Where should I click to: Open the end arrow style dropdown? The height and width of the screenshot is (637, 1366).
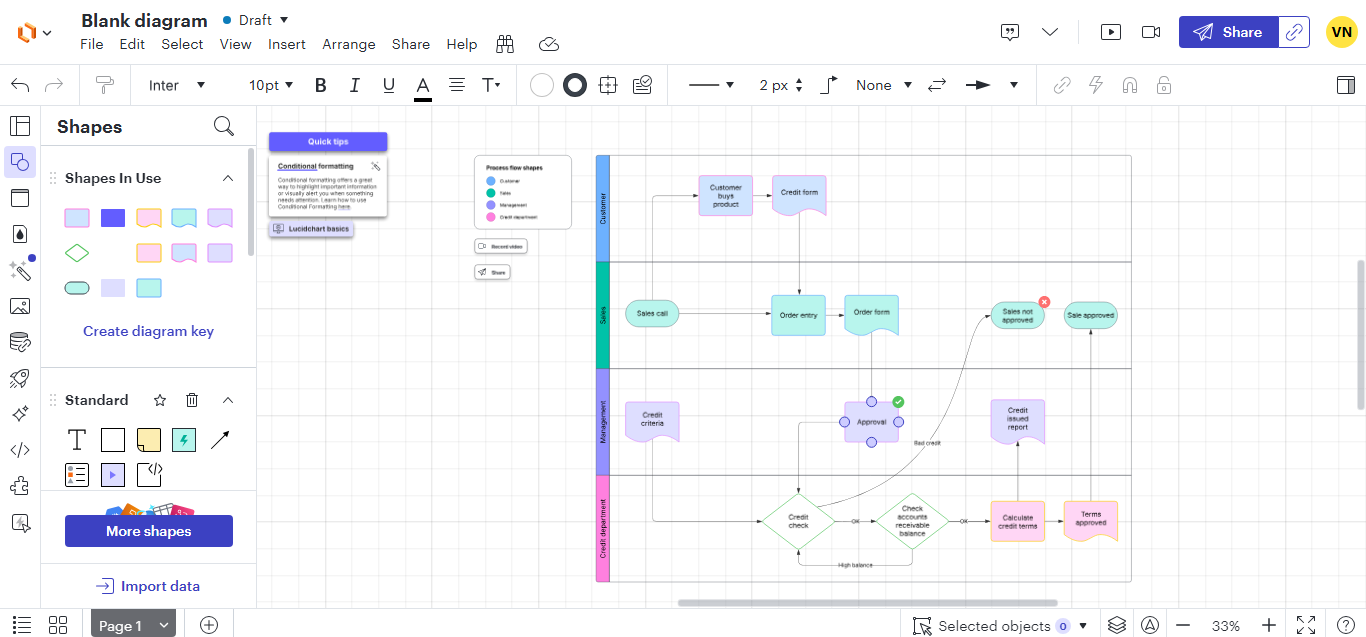pos(992,85)
